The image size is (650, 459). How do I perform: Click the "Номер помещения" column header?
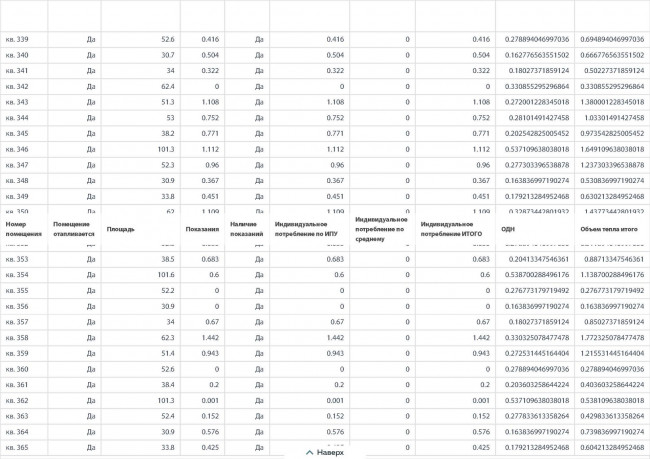(24, 229)
